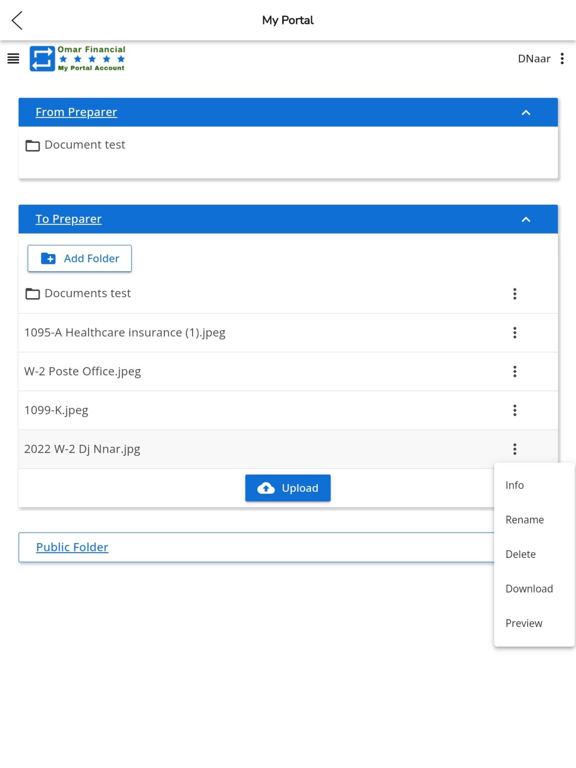Screen dimensions: 576x768
Task: Open the To Preparer link
Action: 69,219
